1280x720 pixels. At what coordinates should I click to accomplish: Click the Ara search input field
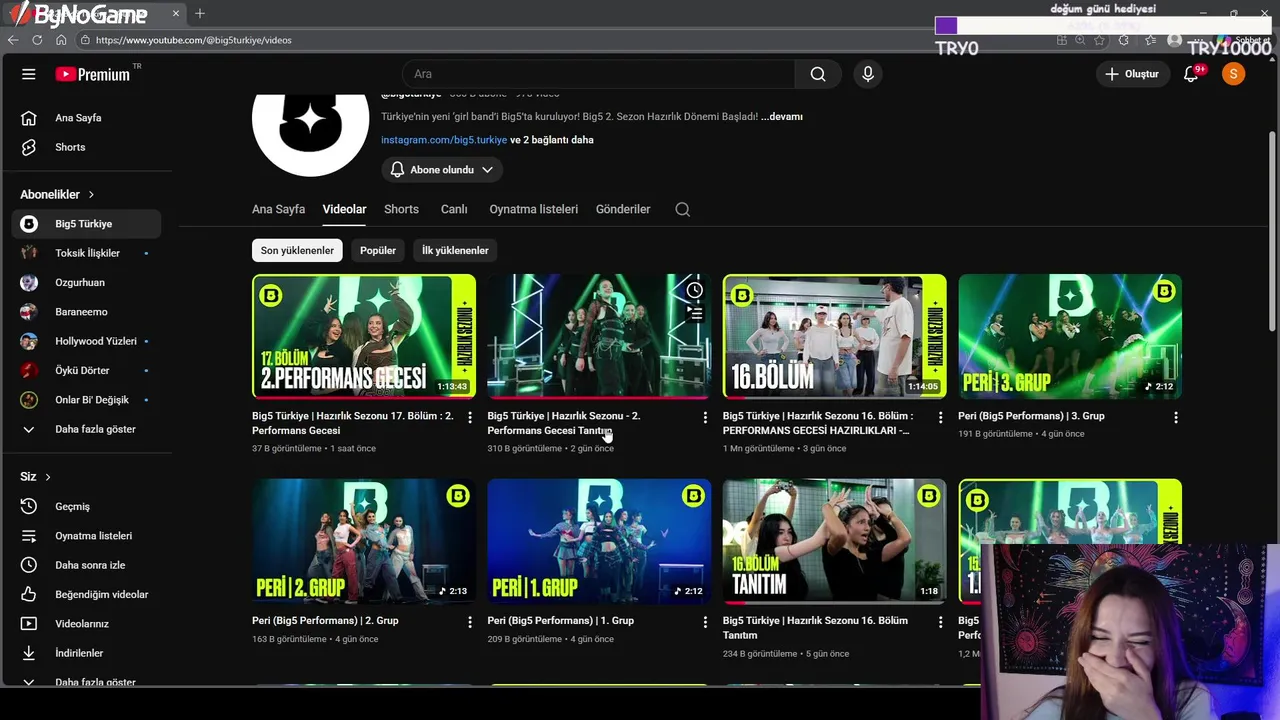click(598, 74)
